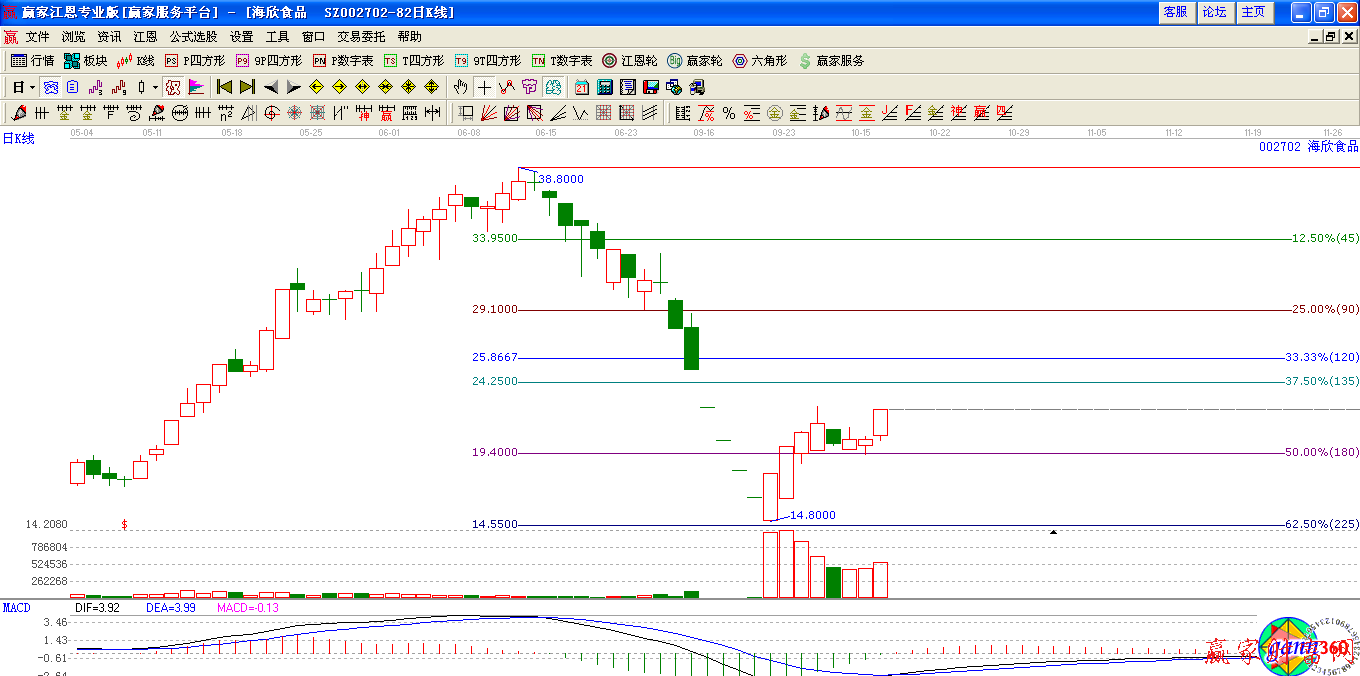Expand the dropdown arrow beside the bar-type icon
Viewport: 1360px width, 676px height.
(155, 87)
